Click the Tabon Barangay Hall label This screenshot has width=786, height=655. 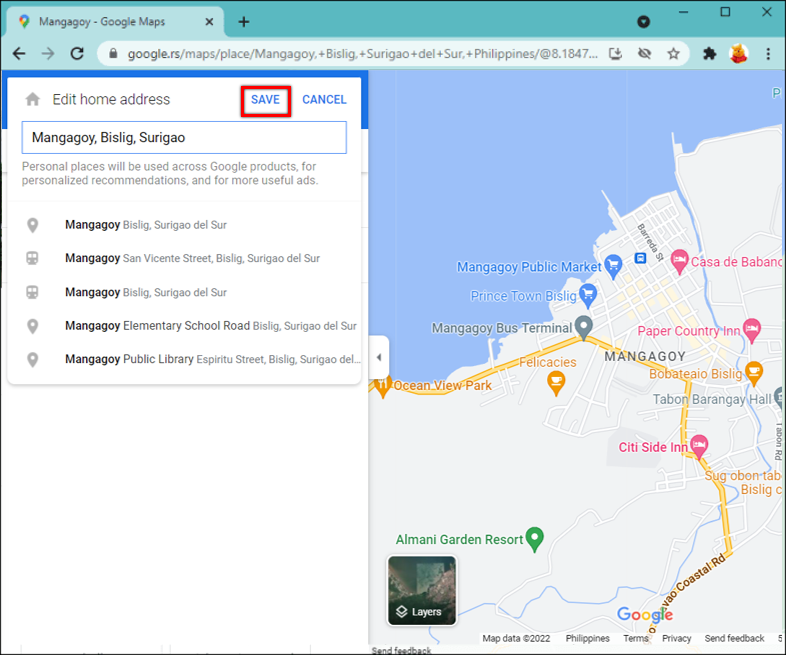[712, 399]
